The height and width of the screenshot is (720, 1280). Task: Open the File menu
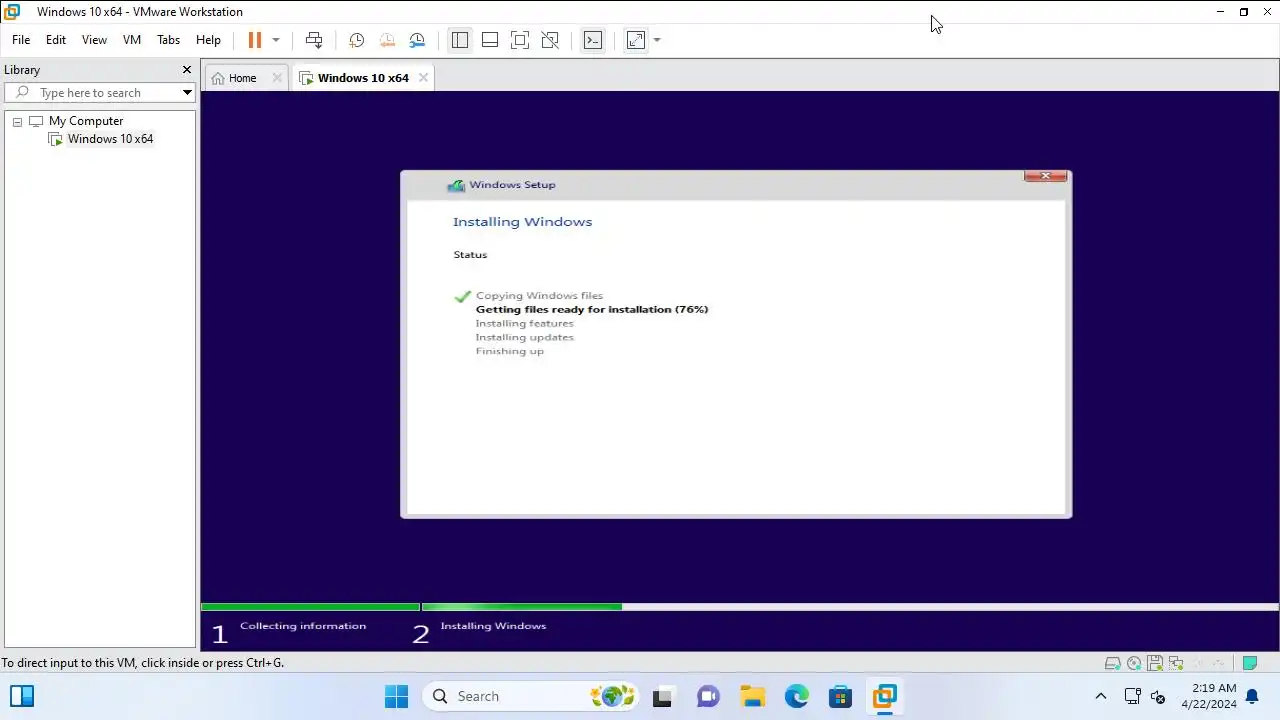(x=21, y=40)
